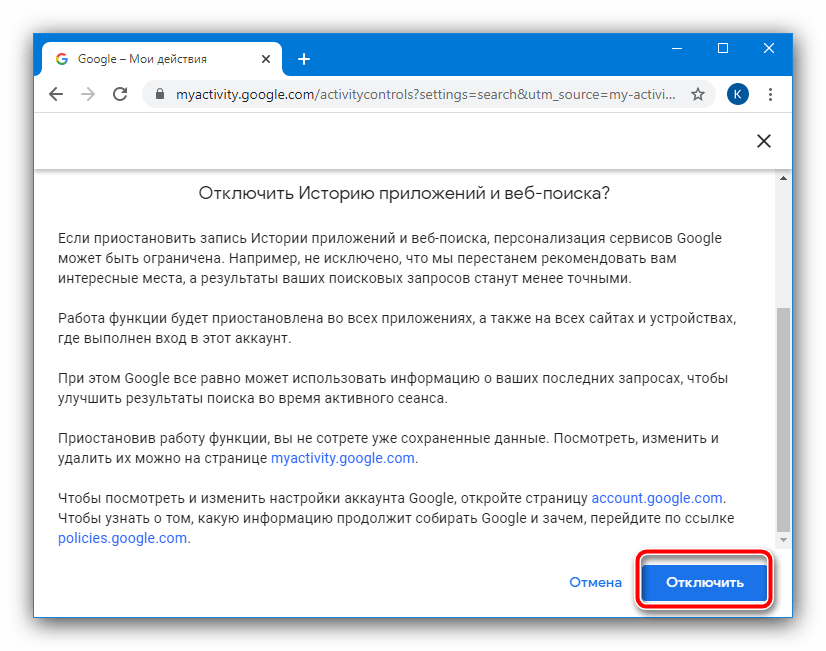Open Chrome's three-dot menu
Image resolution: width=826 pixels, height=651 pixels.
coord(770,94)
